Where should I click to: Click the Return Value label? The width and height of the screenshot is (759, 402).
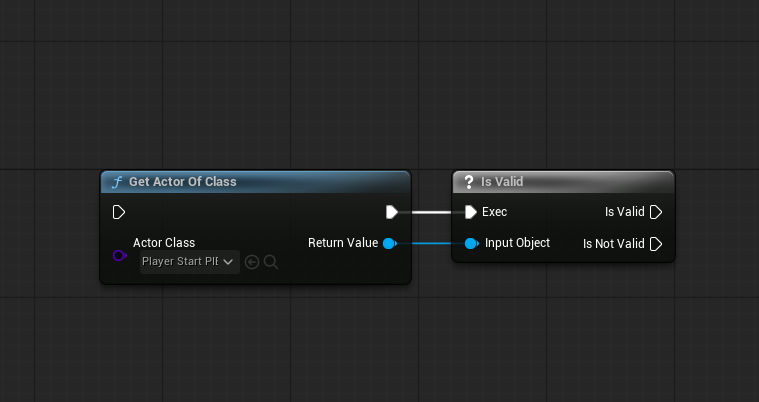point(343,243)
